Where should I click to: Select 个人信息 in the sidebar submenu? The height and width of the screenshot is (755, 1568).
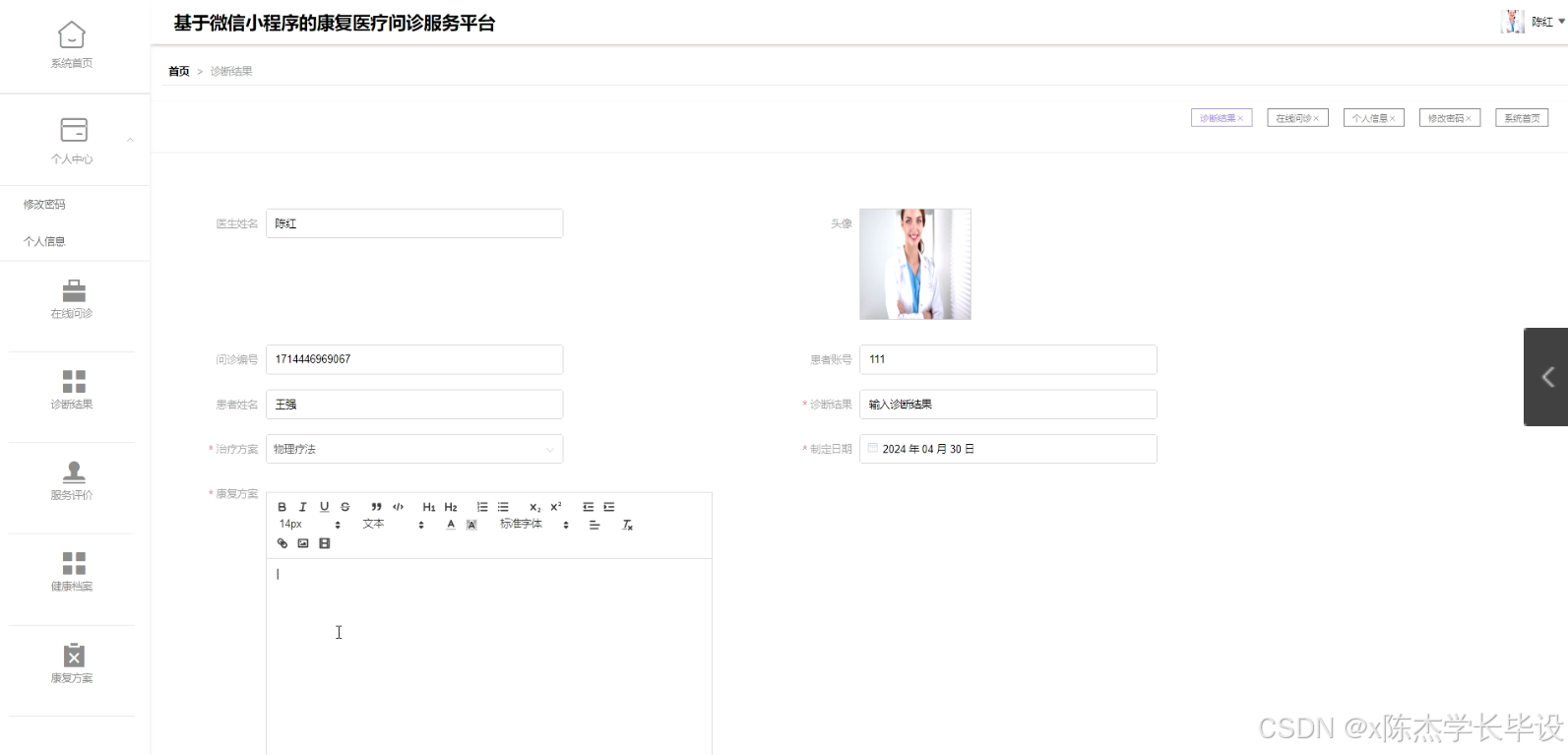click(44, 241)
